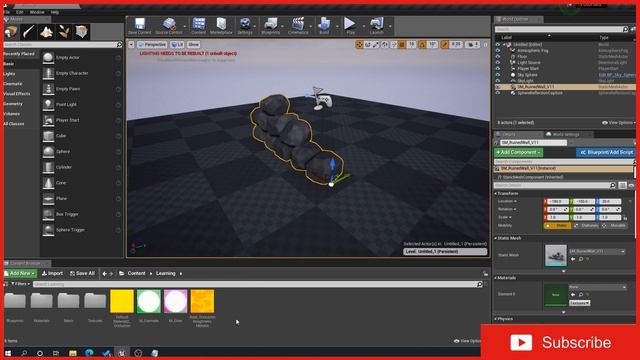This screenshot has height=360, width=640.
Task: Select the Lights category
Action: pyautogui.click(x=9, y=74)
